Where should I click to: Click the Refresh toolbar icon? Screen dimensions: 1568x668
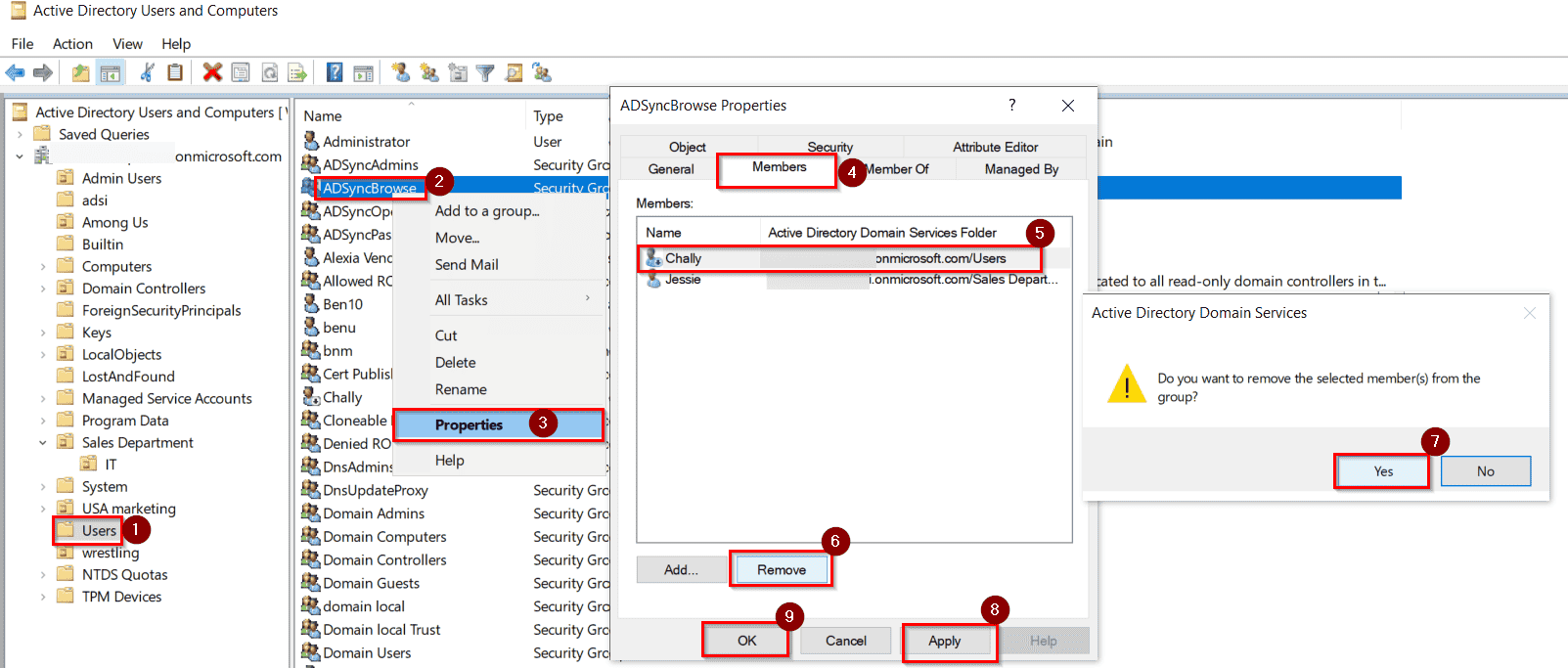tap(269, 72)
